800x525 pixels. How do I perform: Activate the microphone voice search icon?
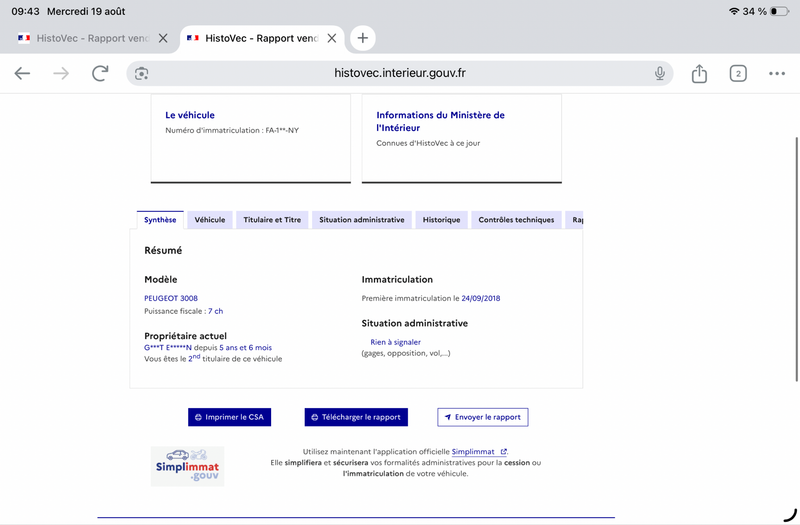[660, 73]
